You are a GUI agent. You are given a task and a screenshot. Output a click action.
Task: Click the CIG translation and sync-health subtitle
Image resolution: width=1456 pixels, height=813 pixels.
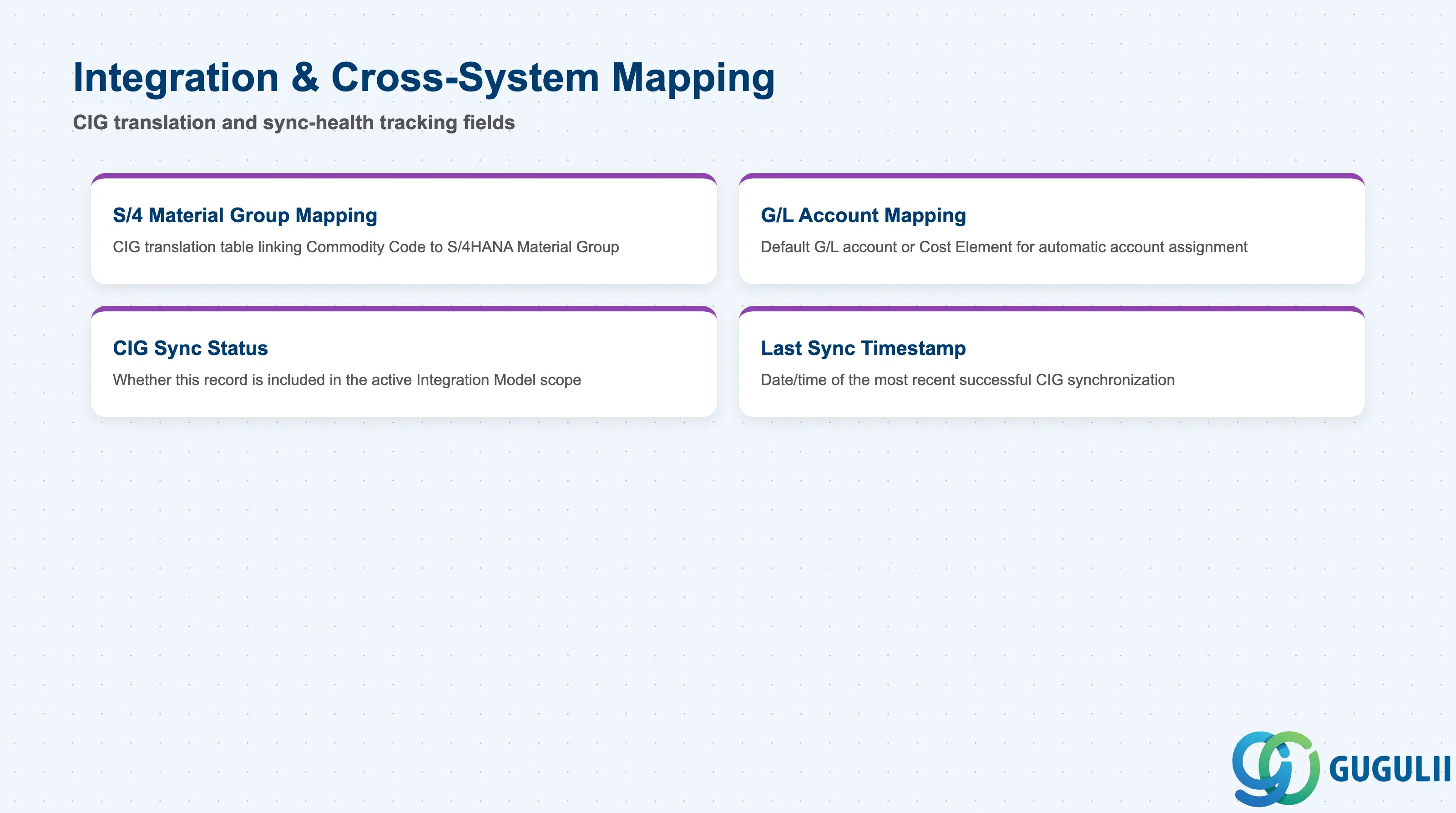[x=294, y=123]
